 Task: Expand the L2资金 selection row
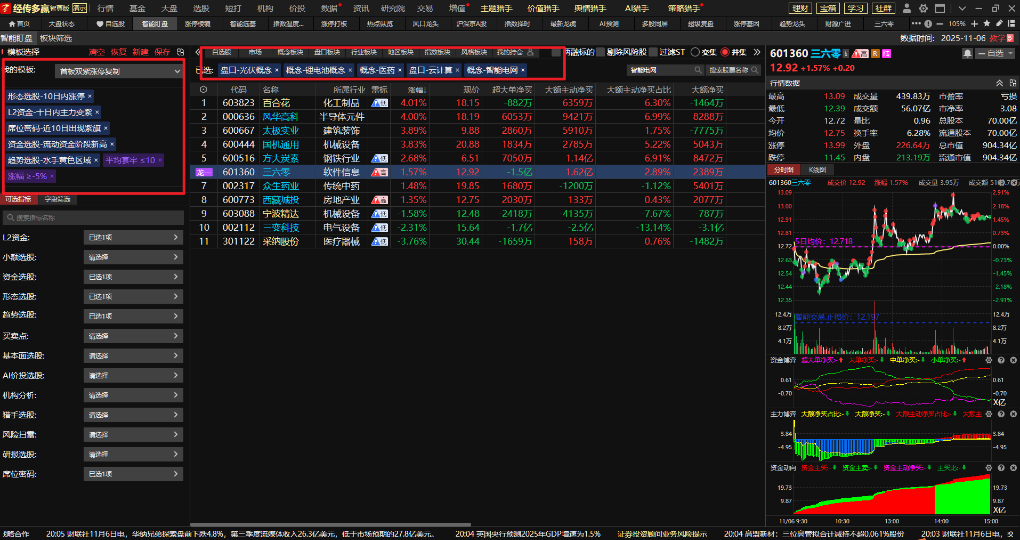[x=177, y=237]
